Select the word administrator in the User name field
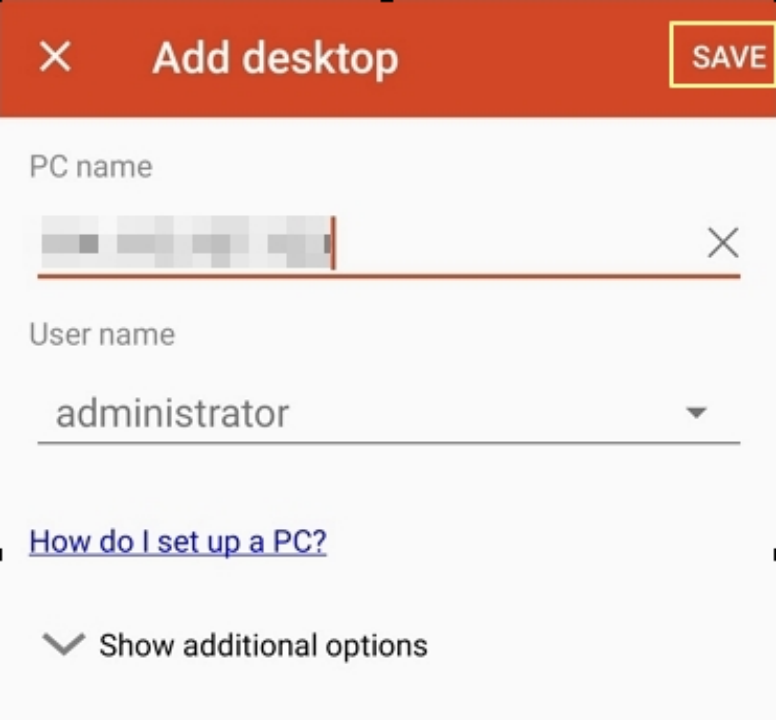 click(172, 414)
